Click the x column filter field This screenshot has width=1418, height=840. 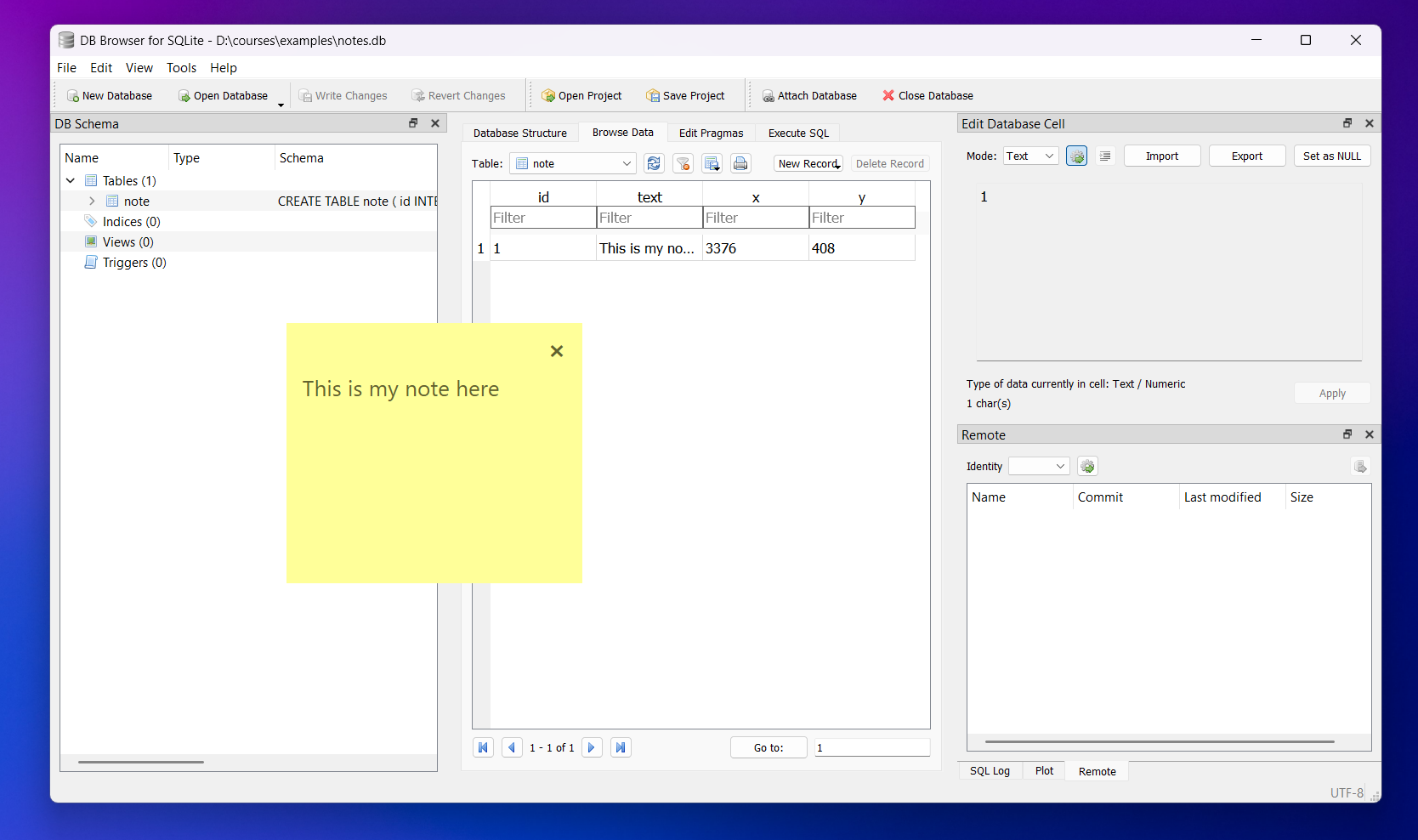point(756,218)
